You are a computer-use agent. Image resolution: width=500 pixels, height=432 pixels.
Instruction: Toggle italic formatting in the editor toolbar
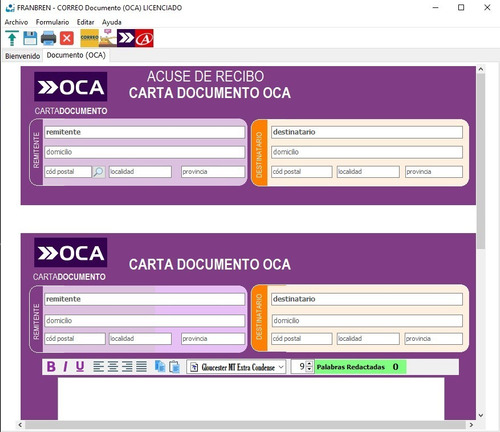click(x=65, y=367)
